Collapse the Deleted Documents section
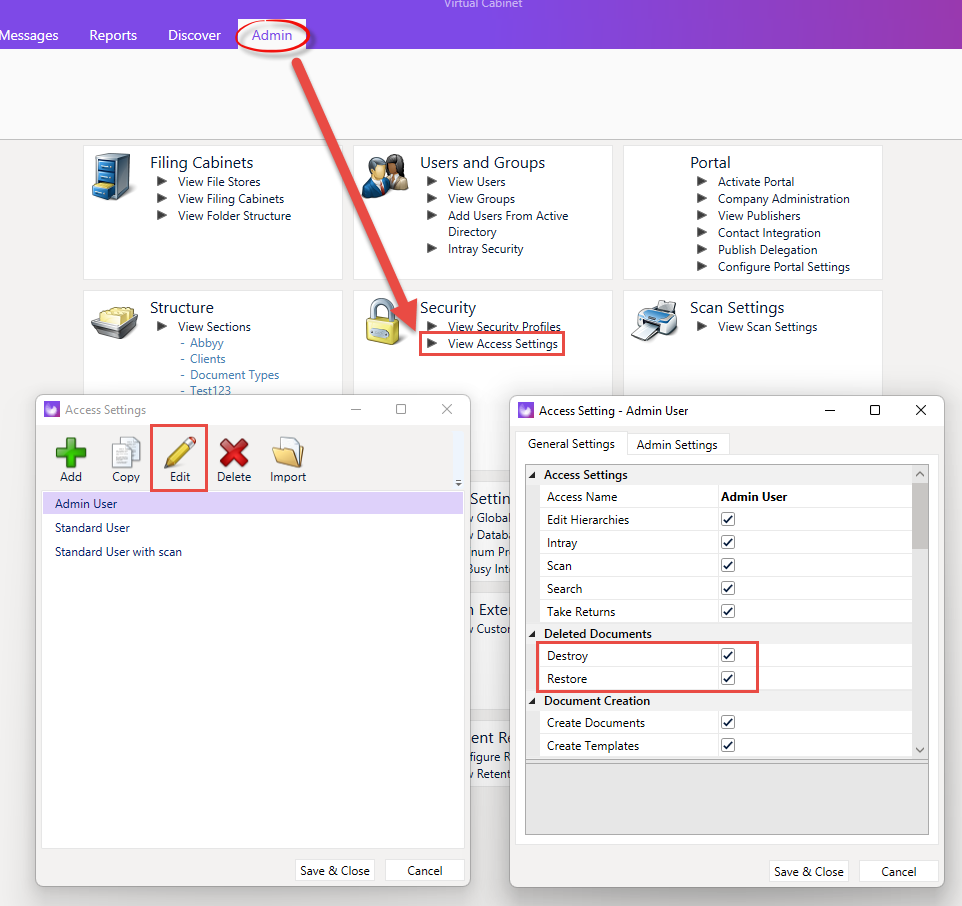Screen dimensions: 962x906 tap(532, 634)
